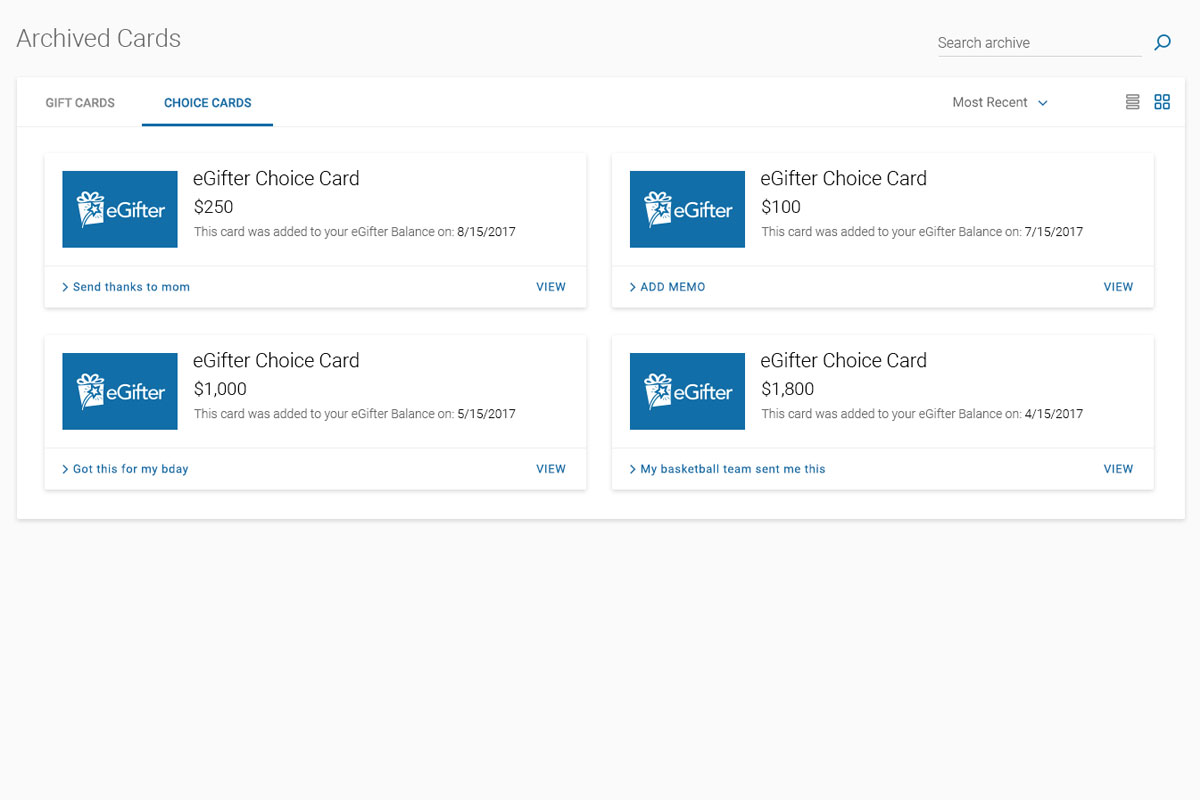Viewport: 1200px width, 800px height.
Task: Expand the 'Send thanks to mom' memo
Action: click(x=126, y=287)
